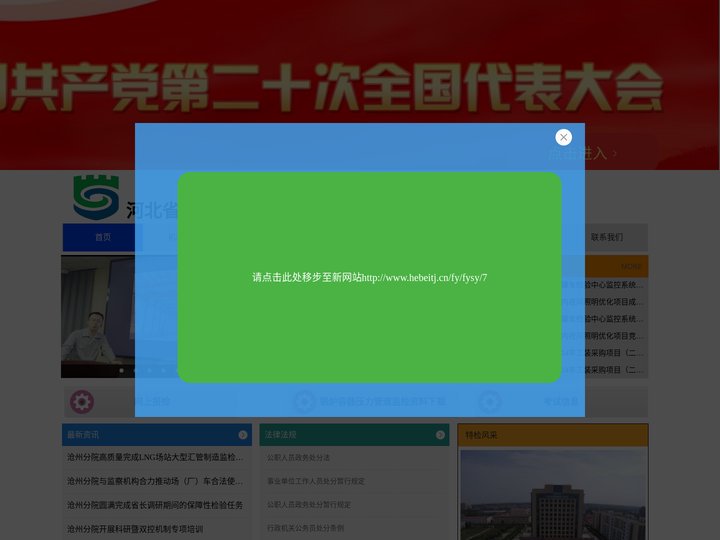The image size is (720, 540).
Task: Open news item 沧州分院开展科研暨双控机制专项培训
Action: point(135,529)
